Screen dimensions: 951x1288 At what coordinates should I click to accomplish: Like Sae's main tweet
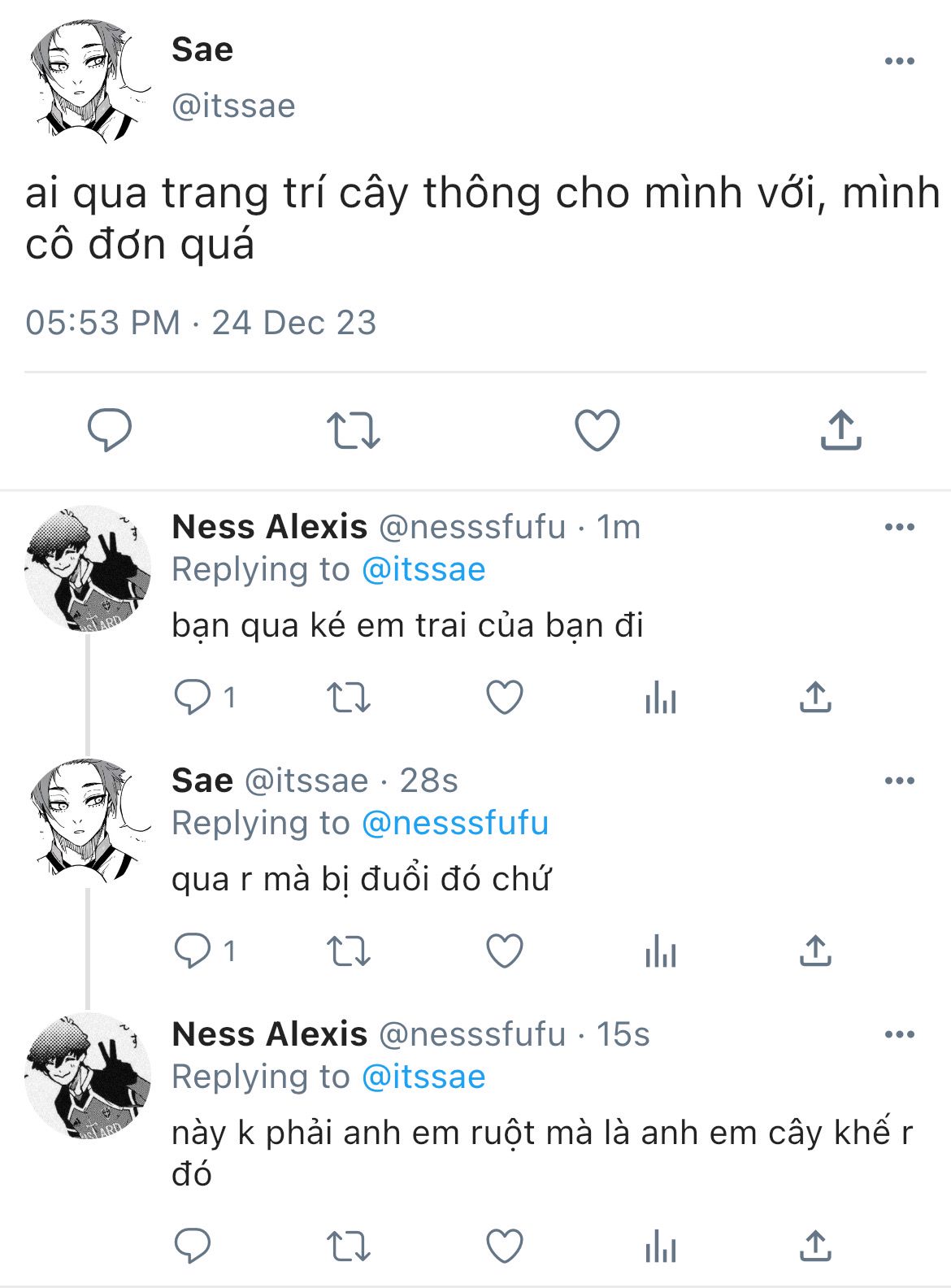[x=597, y=430]
